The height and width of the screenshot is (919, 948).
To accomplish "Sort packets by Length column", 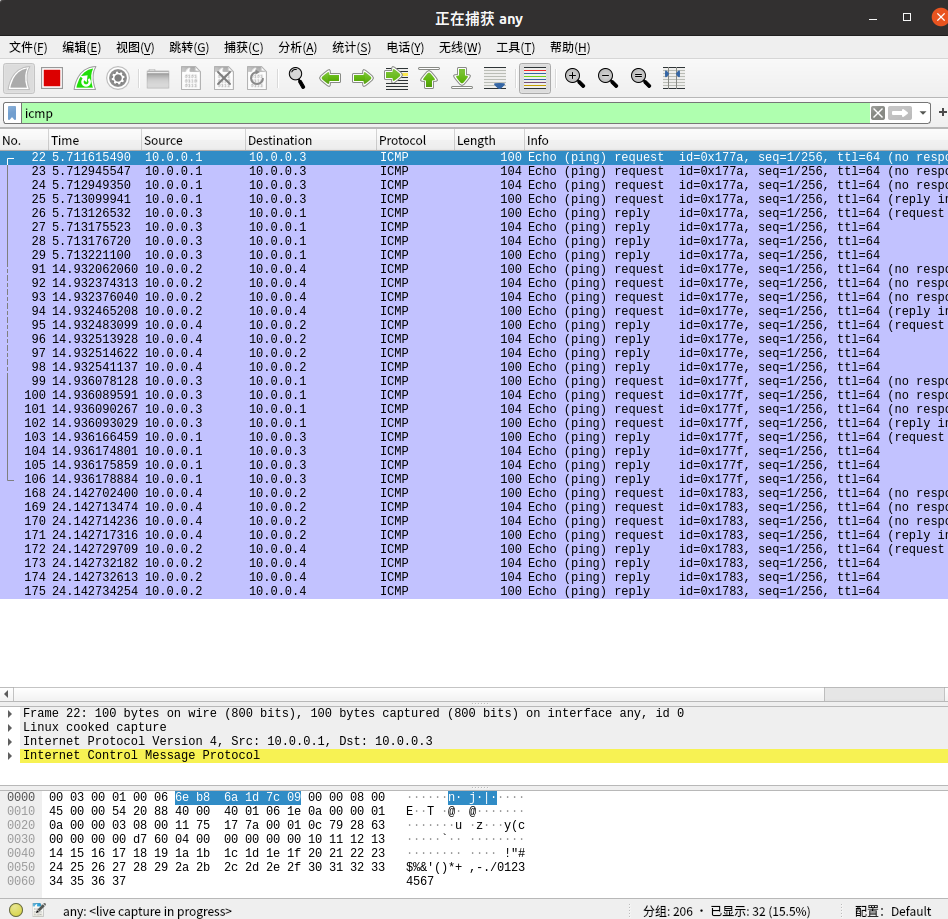I will tap(489, 140).
